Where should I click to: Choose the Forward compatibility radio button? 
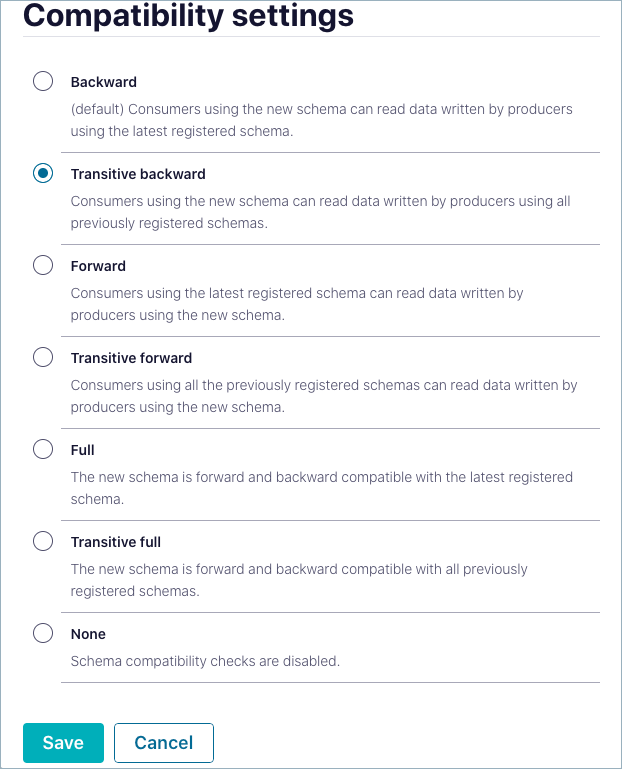coord(43,265)
